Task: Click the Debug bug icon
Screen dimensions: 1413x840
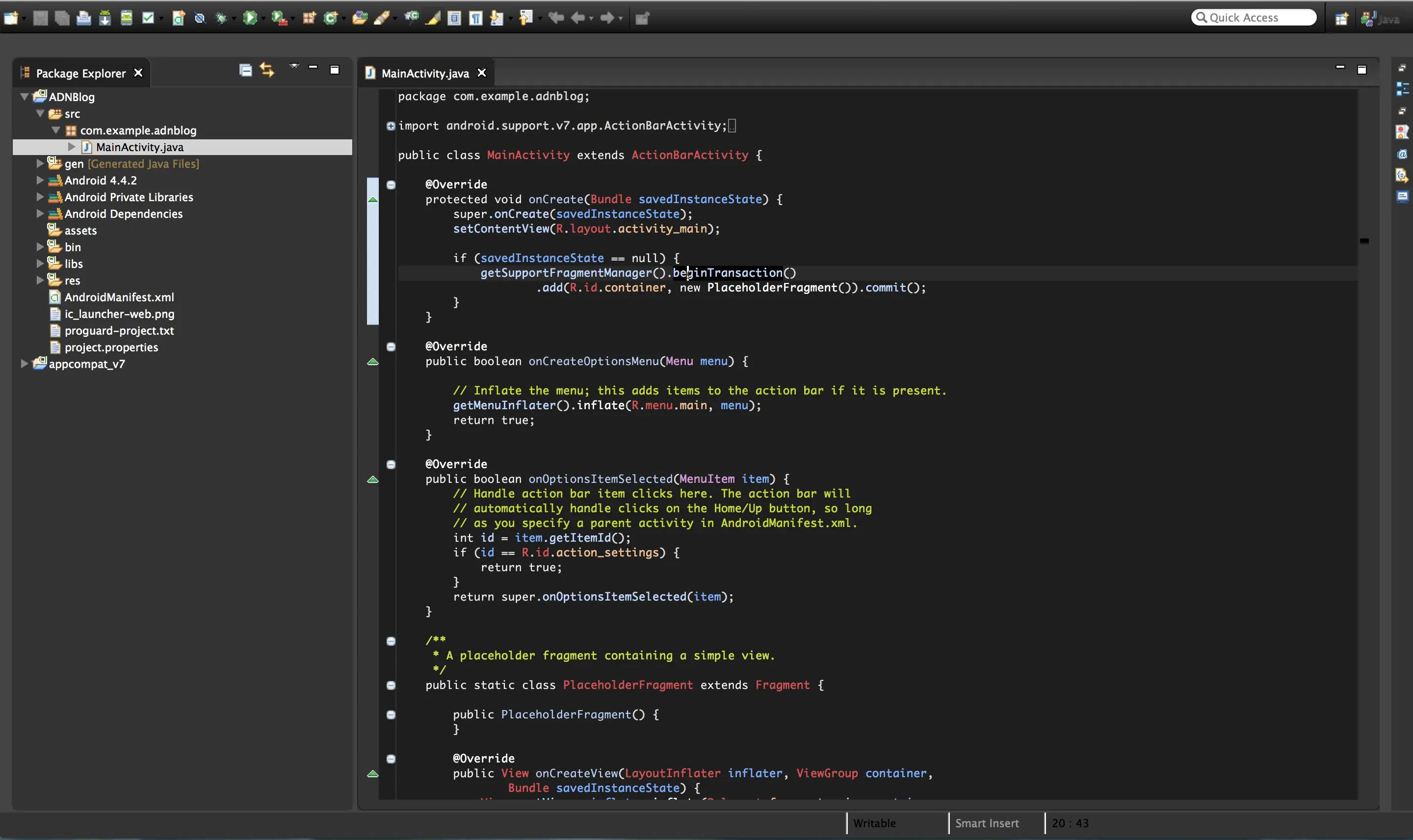Action: click(221, 18)
